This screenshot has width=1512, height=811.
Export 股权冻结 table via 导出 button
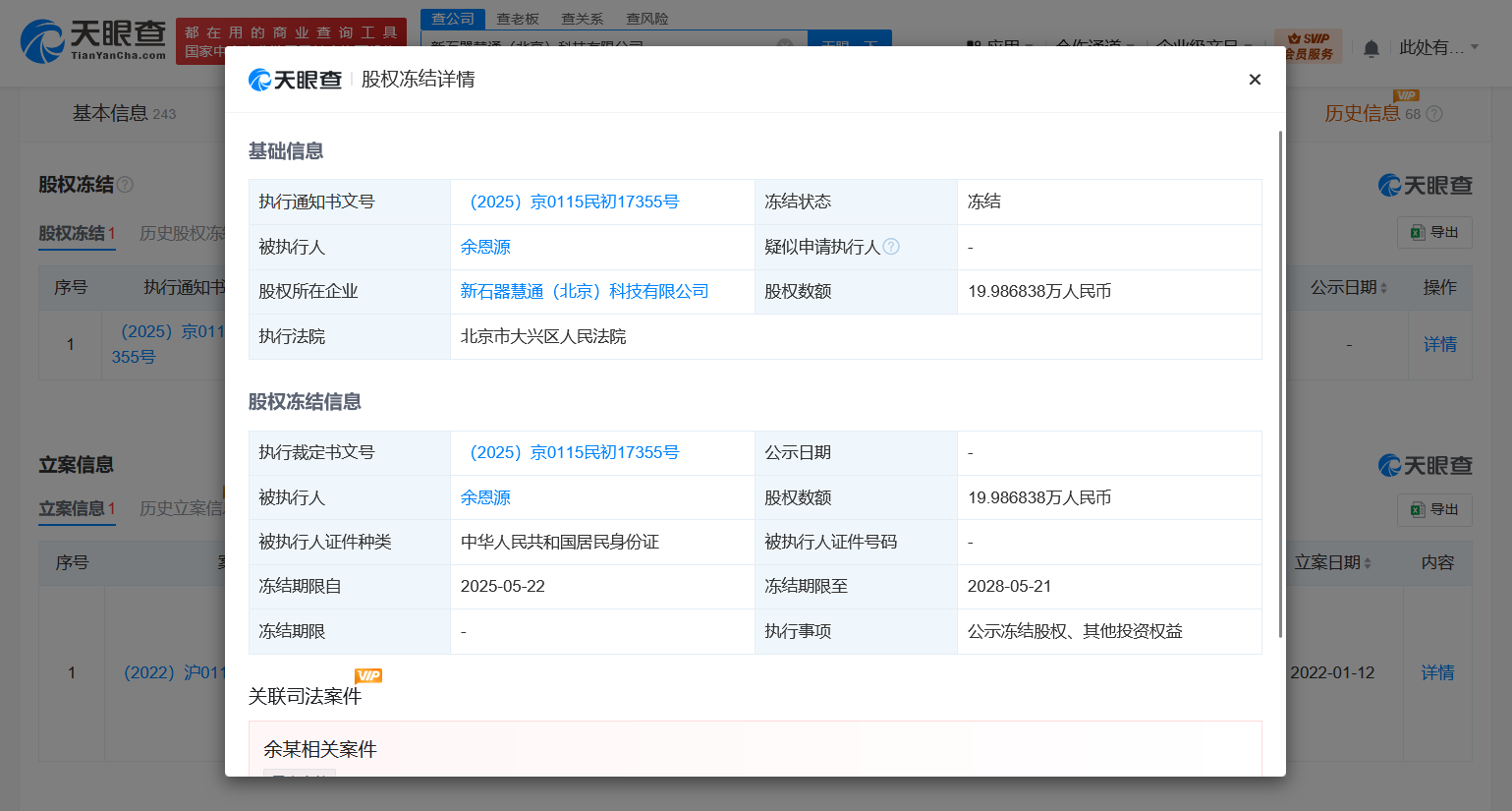[x=1434, y=232]
